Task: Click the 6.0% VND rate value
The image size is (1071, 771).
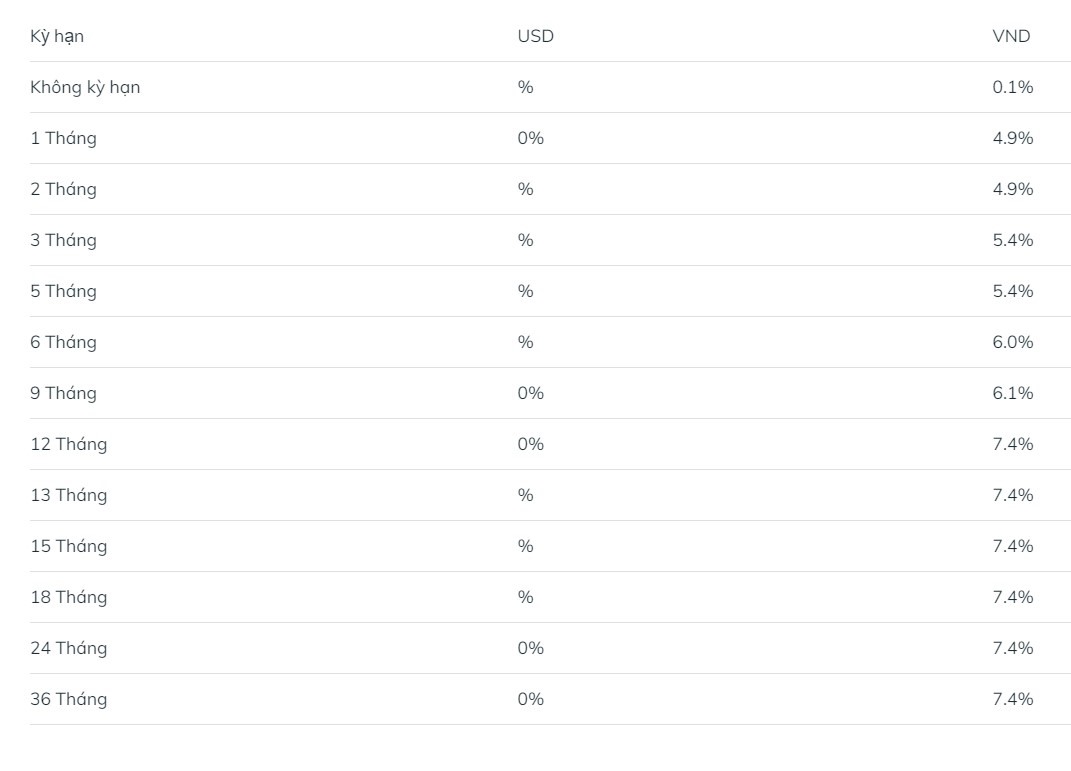Action: pyautogui.click(x=1012, y=342)
